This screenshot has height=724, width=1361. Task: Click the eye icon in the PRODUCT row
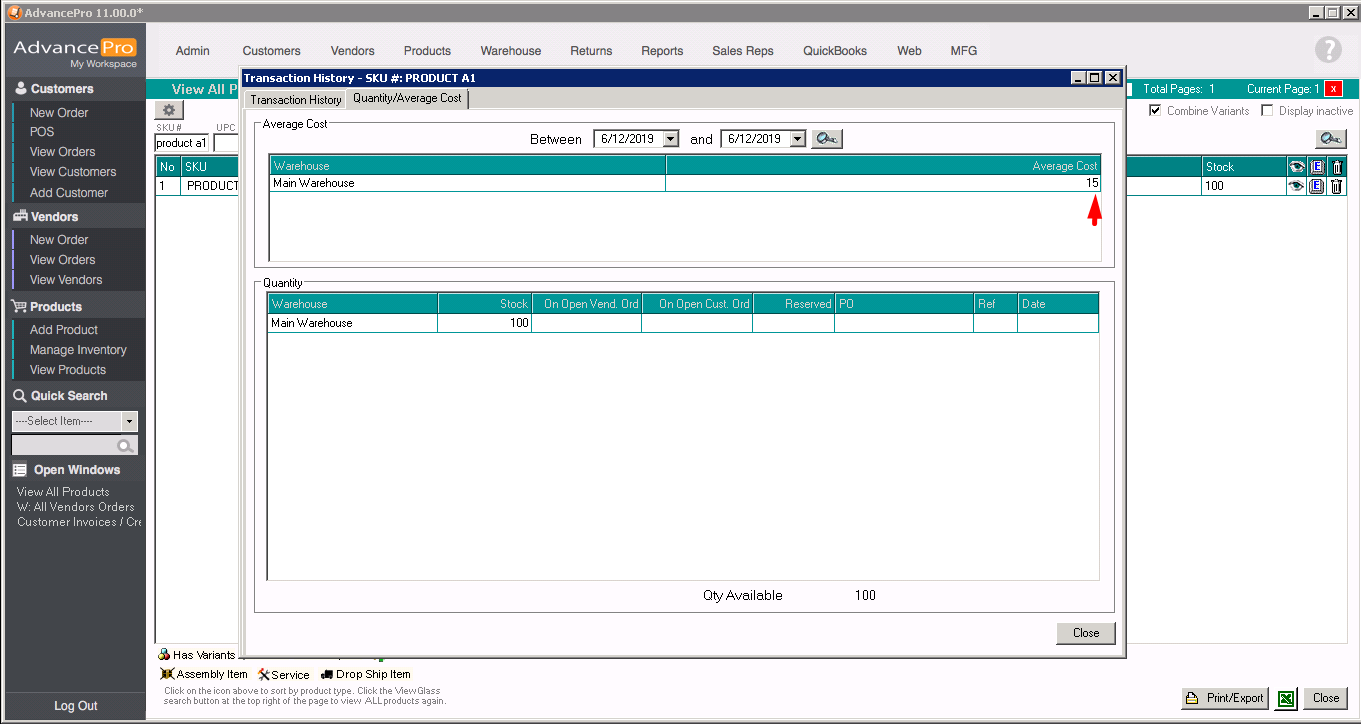[1296, 186]
